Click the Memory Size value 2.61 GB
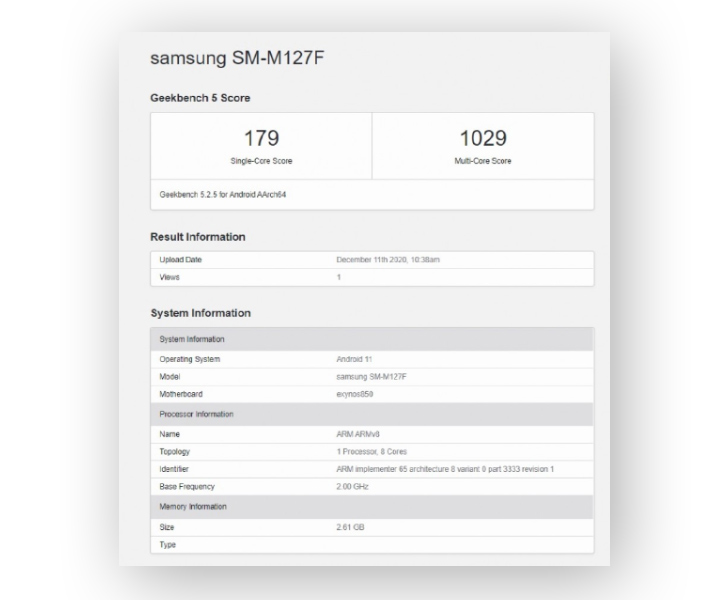Screen dimensions: 728x600 (x=350, y=526)
